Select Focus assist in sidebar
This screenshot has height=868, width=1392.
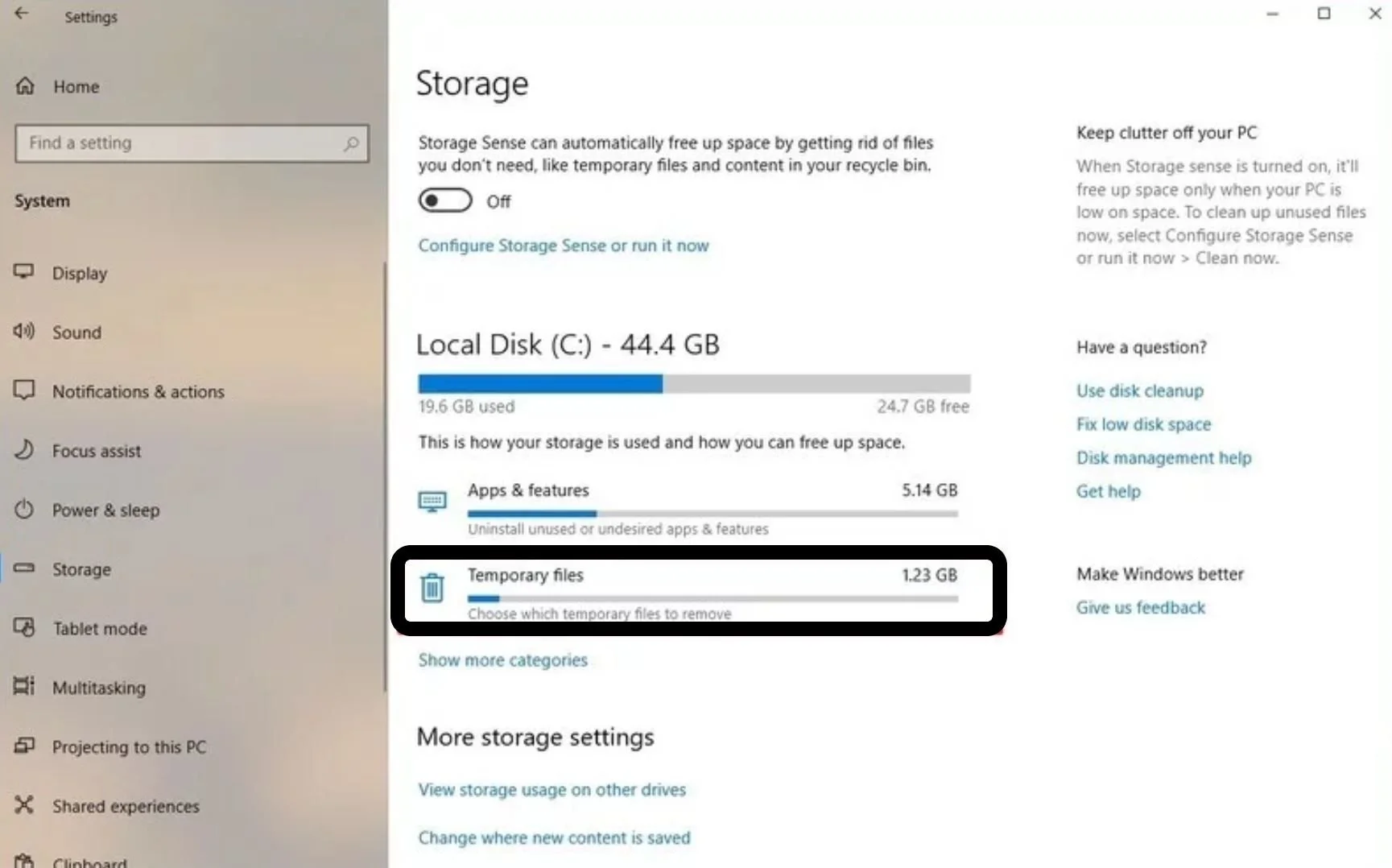click(97, 451)
